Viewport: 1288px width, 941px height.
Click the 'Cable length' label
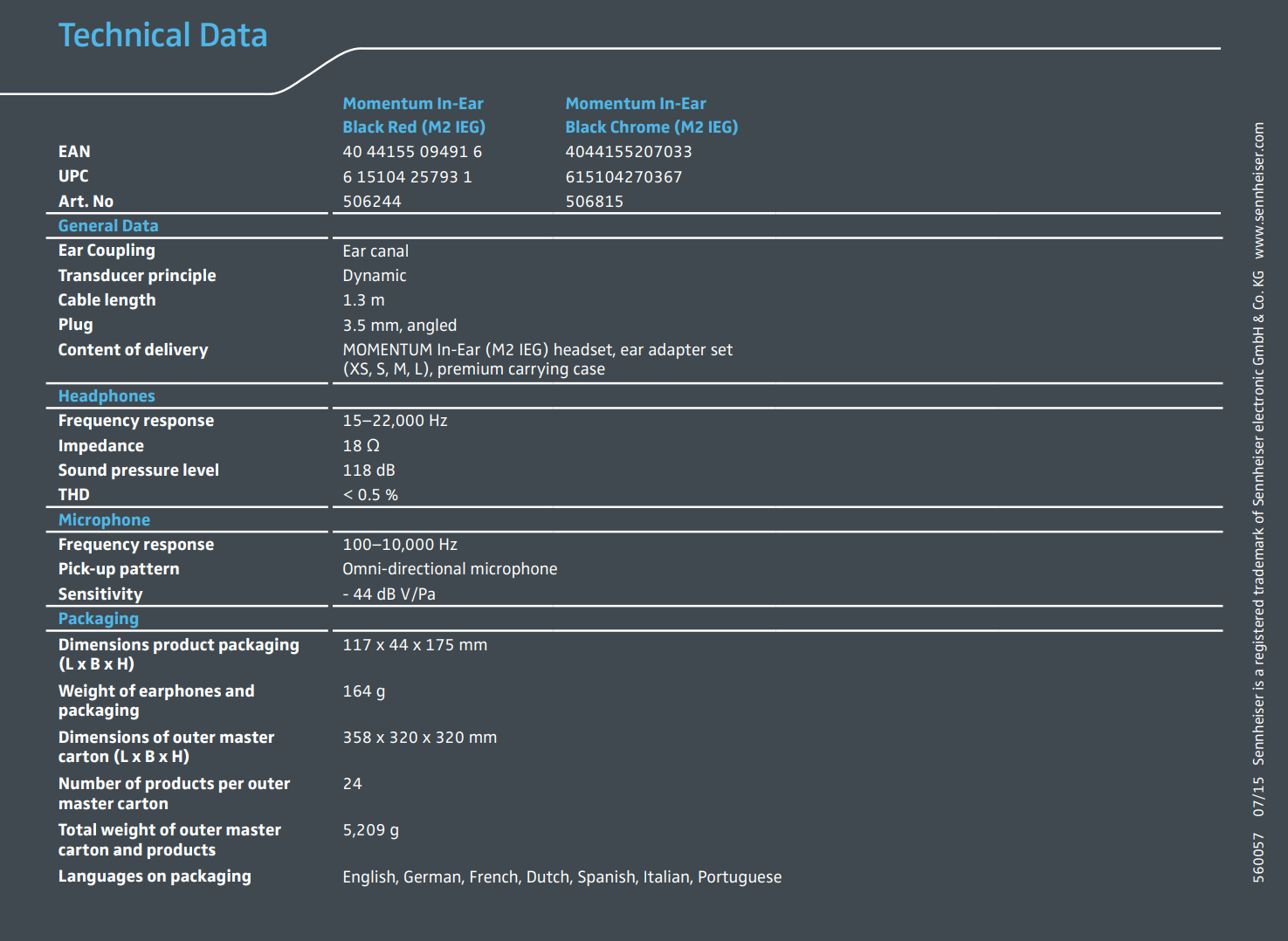click(107, 300)
